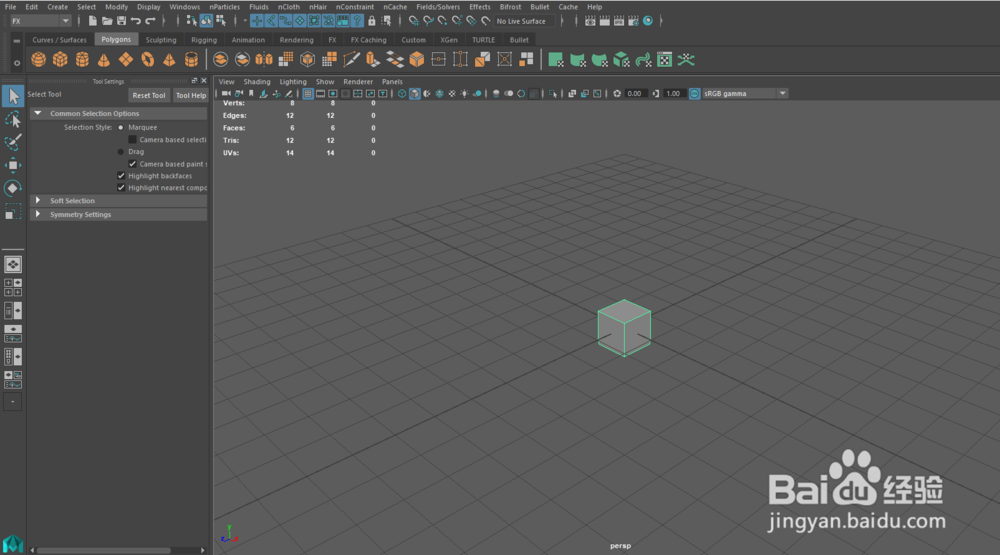Uncheck Highlight backfaces option
The width and height of the screenshot is (1000, 555).
click(121, 175)
